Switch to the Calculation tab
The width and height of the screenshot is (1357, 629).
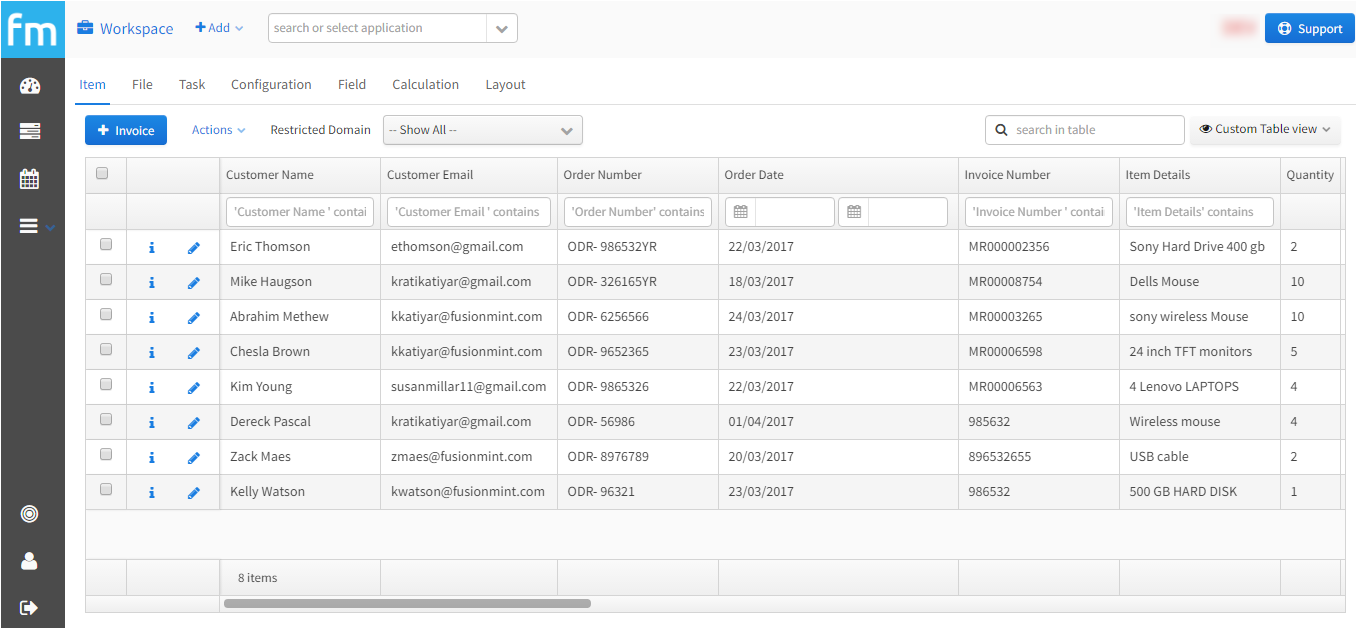pos(426,85)
